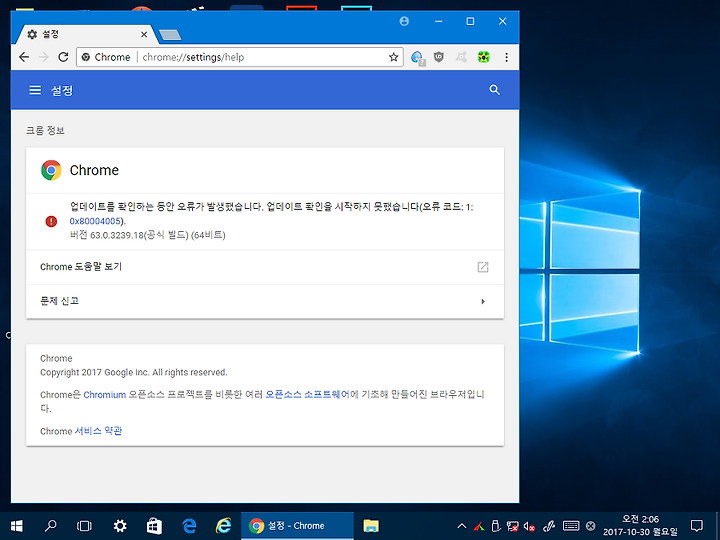Click the Copyright 2017 Google Inc. text
Viewport: 720px width, 540px height.
(134, 372)
